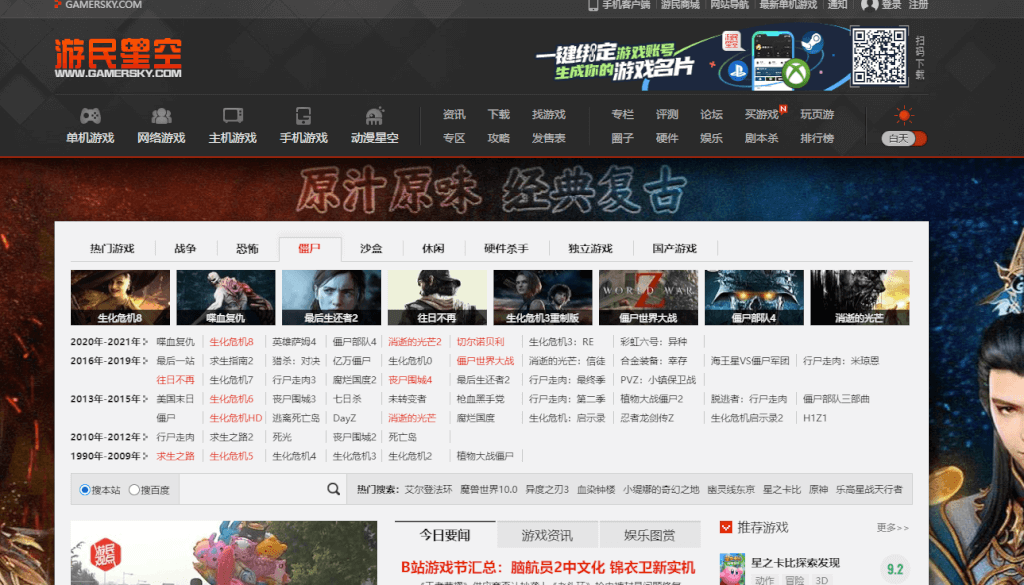Click the 登录 link
The height and width of the screenshot is (585, 1024).
click(x=891, y=5)
